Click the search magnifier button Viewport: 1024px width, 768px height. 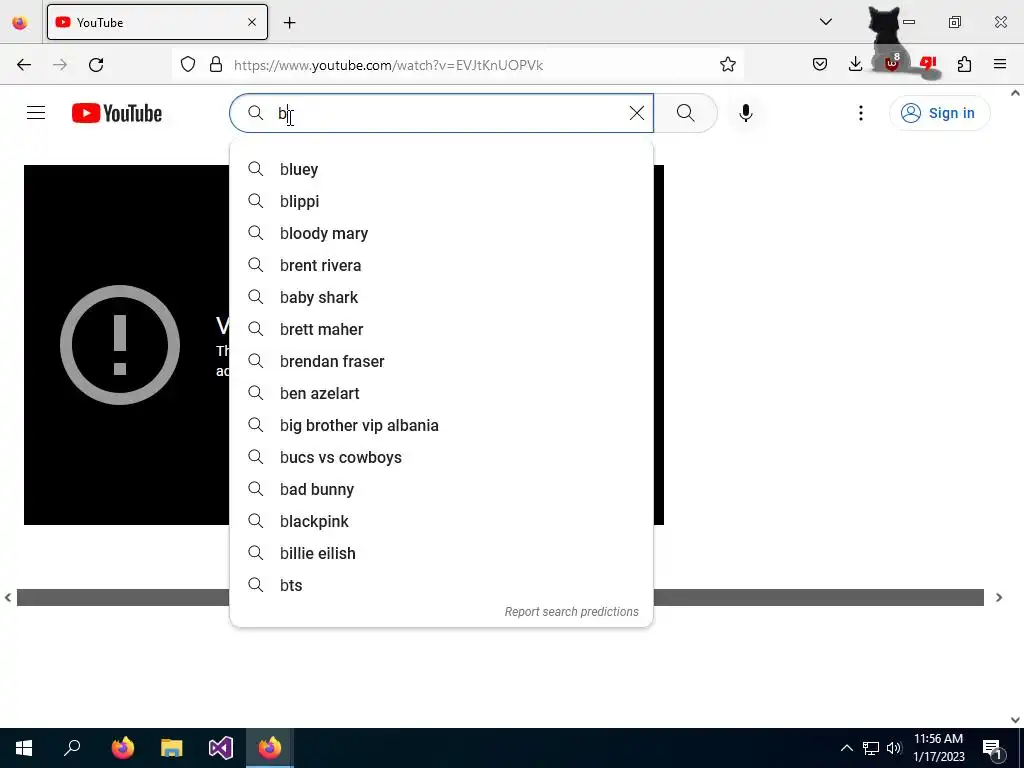(x=686, y=113)
